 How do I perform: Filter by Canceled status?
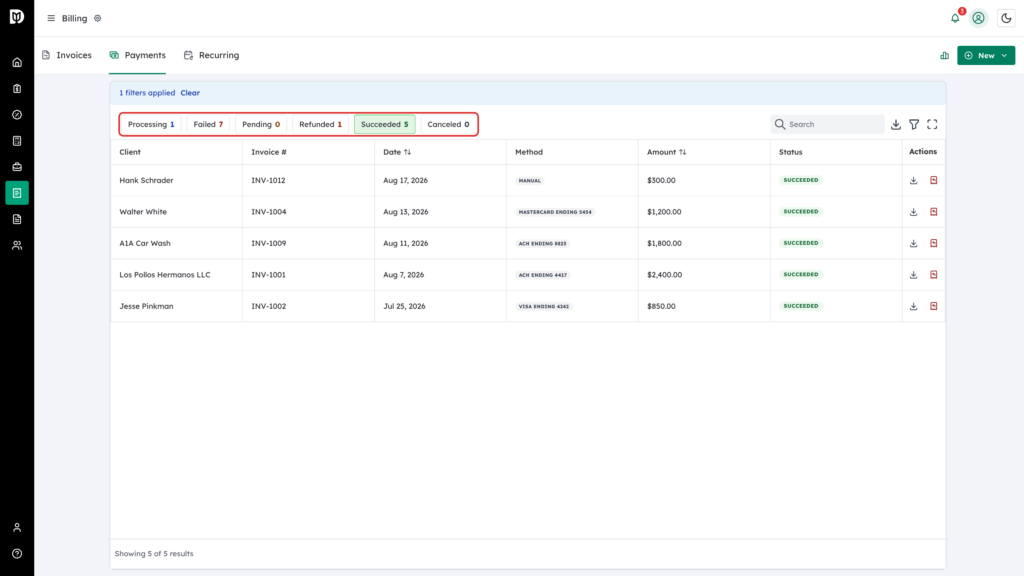(448, 124)
